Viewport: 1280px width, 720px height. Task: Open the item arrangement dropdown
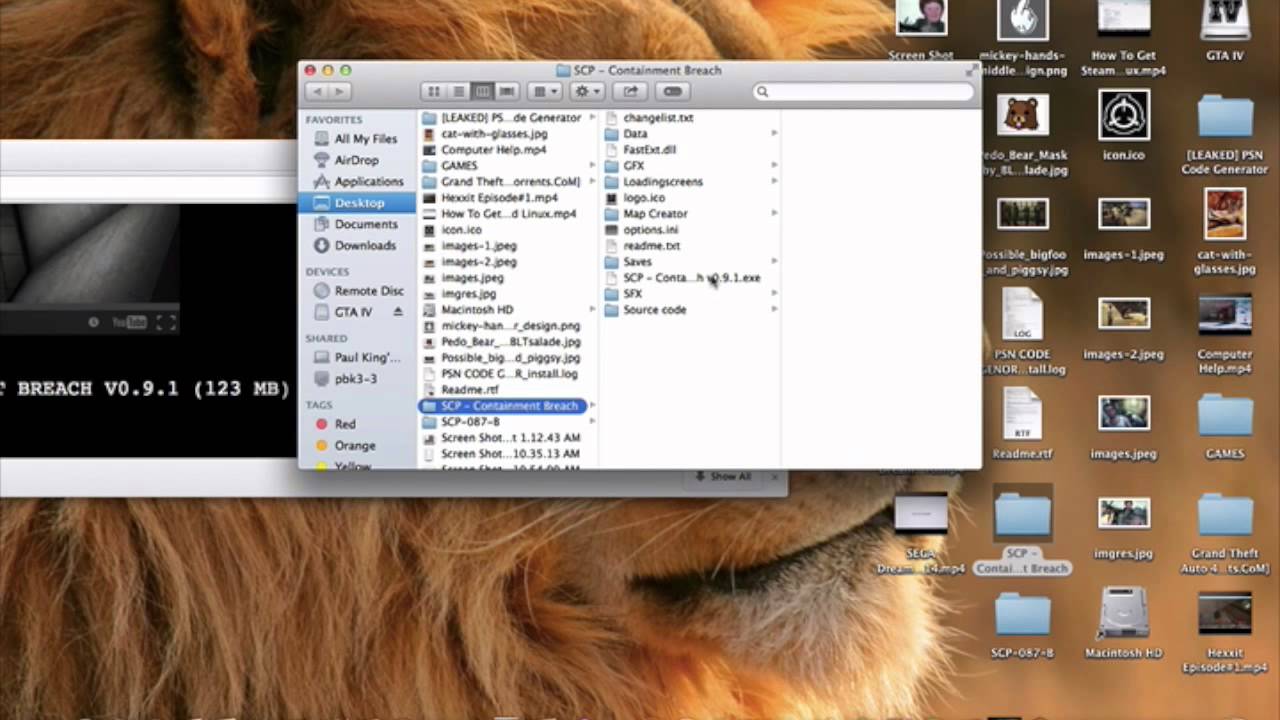tap(545, 91)
